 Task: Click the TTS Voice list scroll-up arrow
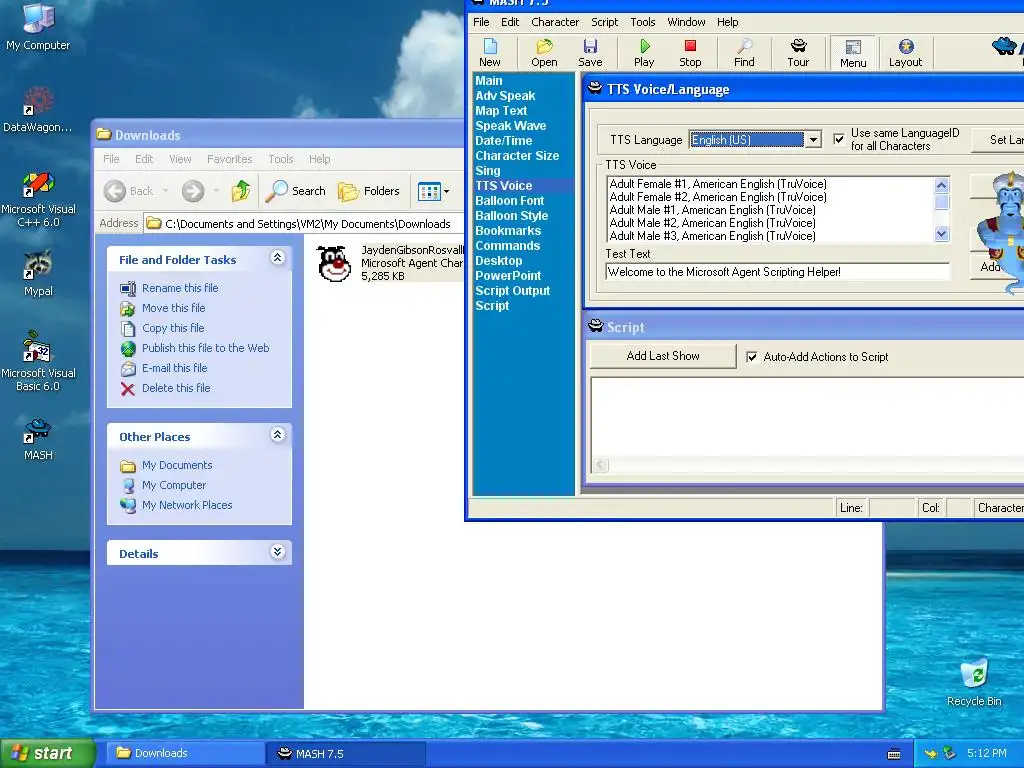(941, 185)
